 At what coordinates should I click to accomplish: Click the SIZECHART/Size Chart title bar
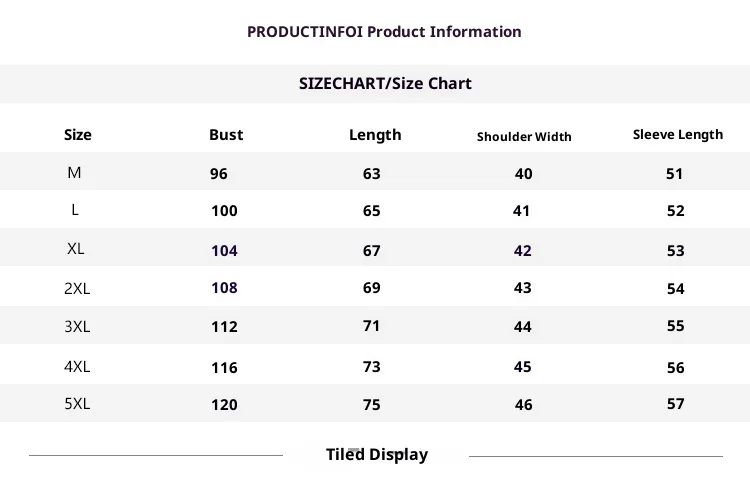coord(385,83)
